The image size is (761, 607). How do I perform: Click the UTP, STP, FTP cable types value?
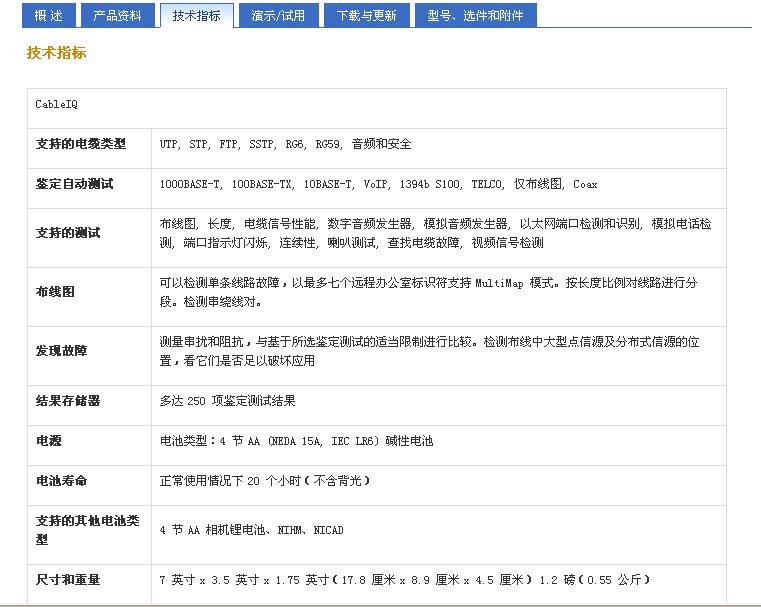point(285,144)
